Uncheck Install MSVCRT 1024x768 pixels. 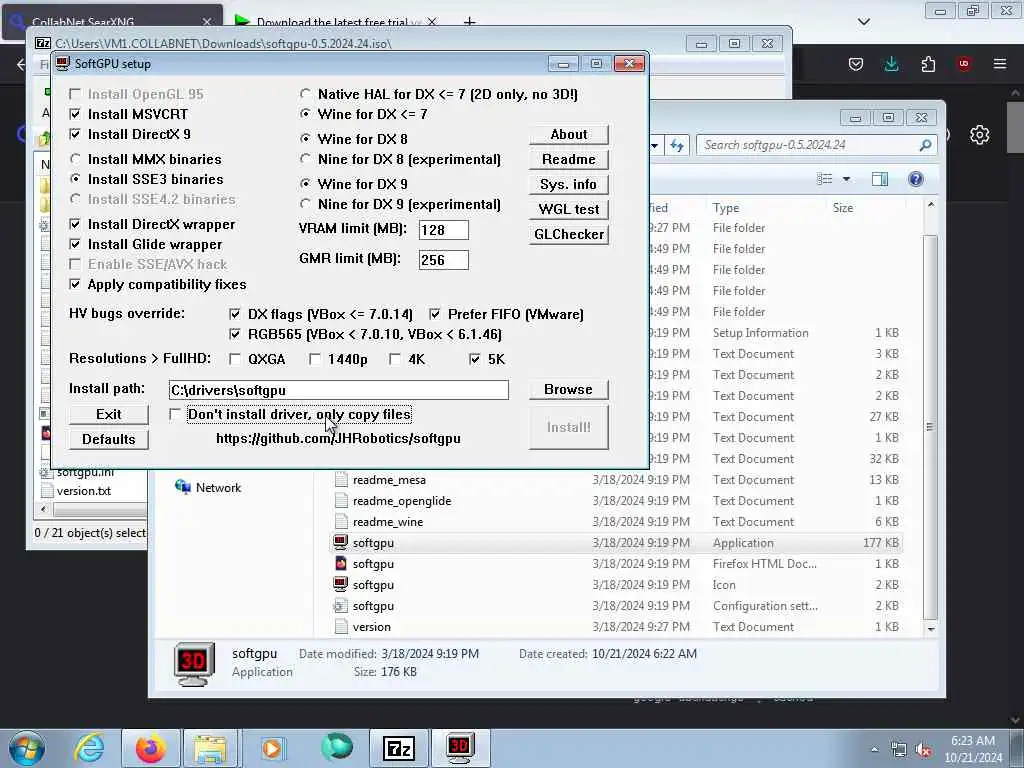pyautogui.click(x=75, y=114)
